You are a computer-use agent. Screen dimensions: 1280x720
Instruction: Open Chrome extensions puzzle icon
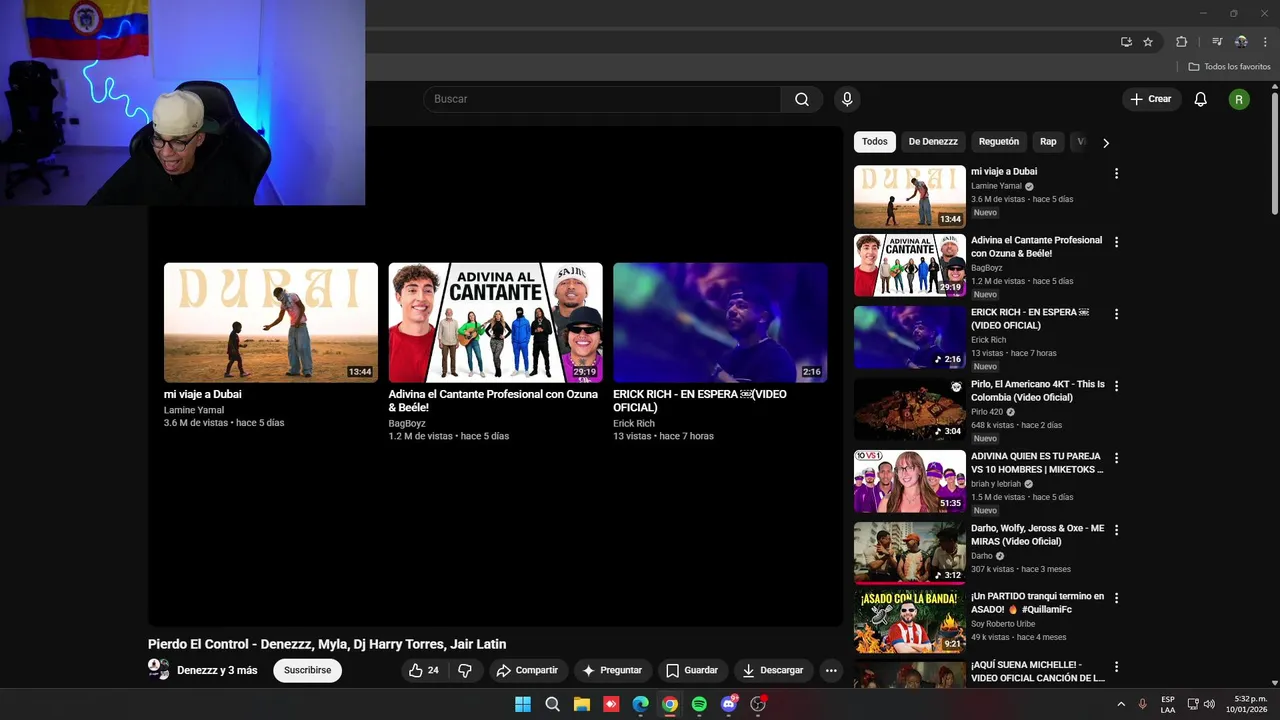pos(1181,42)
